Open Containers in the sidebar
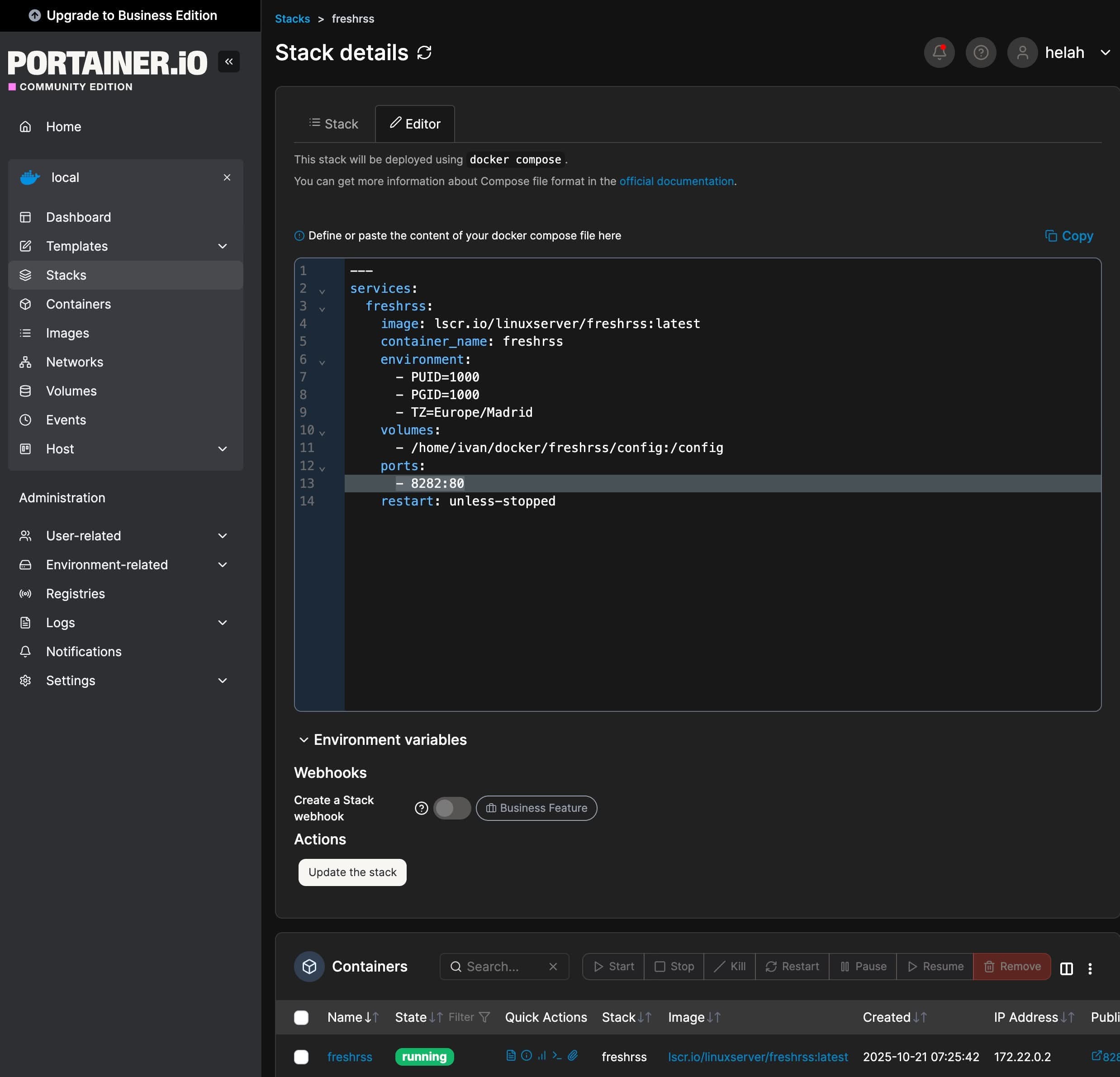This screenshot has height=1077, width=1120. (x=78, y=304)
